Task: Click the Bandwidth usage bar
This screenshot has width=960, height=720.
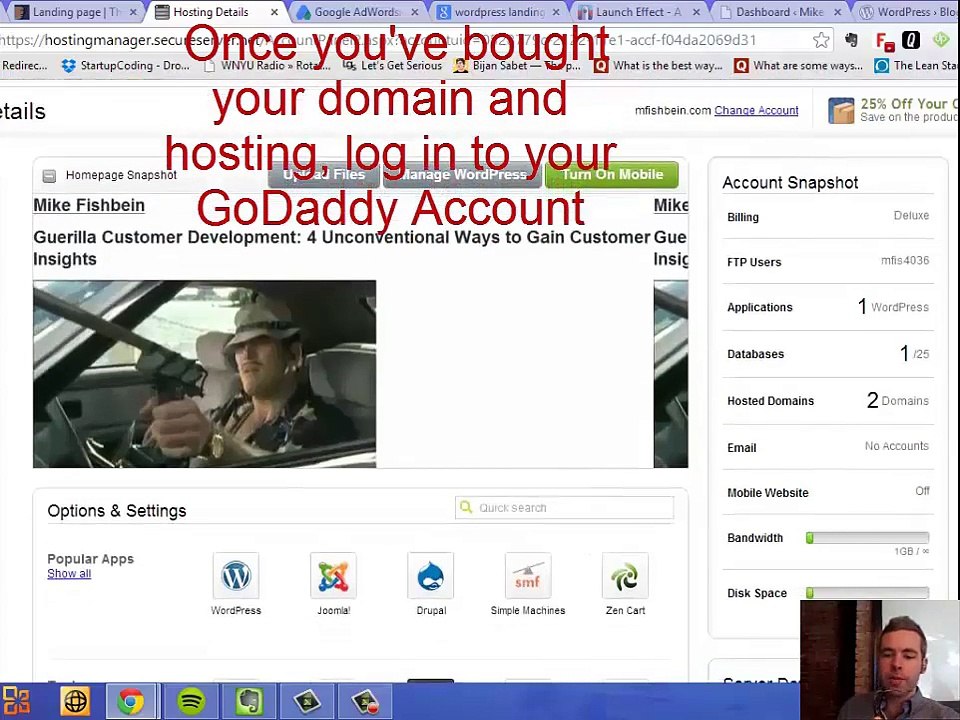Action: tap(868, 538)
